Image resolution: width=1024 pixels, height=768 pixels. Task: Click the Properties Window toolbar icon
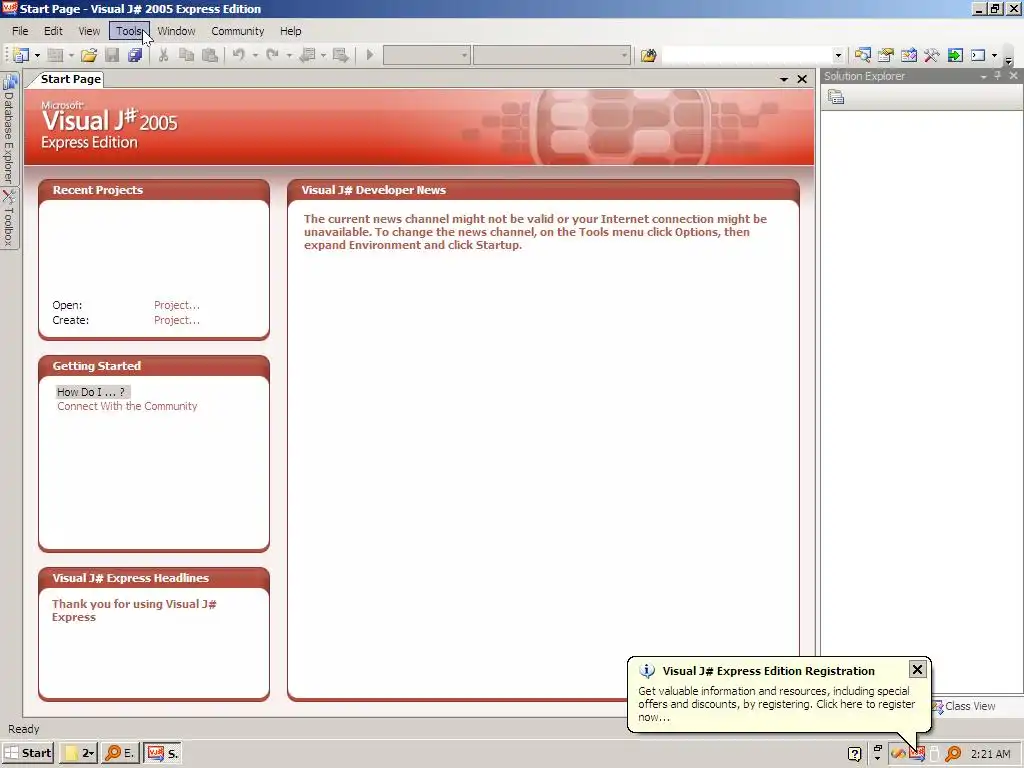click(x=886, y=56)
